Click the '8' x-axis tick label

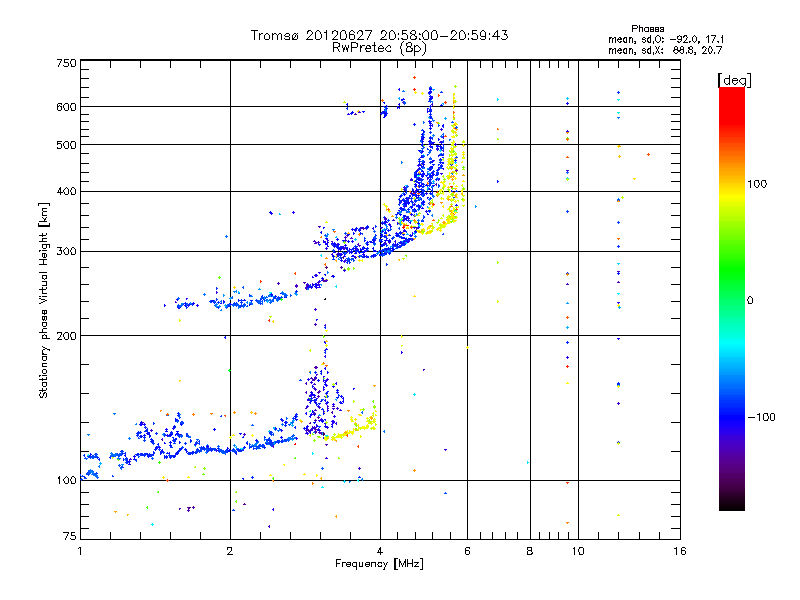pyautogui.click(x=530, y=551)
